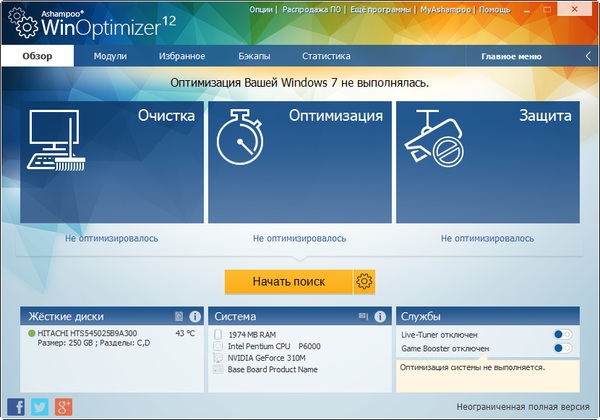Click the Google+ icon
600x420 pixels.
tap(64, 405)
